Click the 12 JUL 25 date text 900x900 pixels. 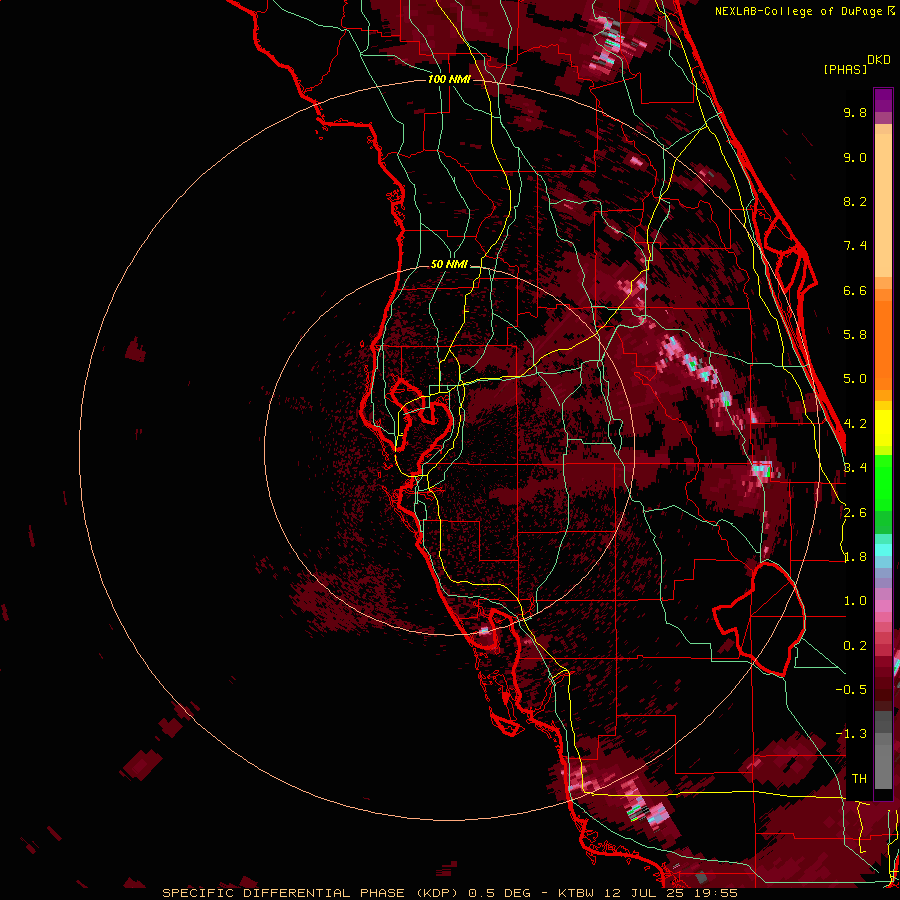tap(644, 893)
